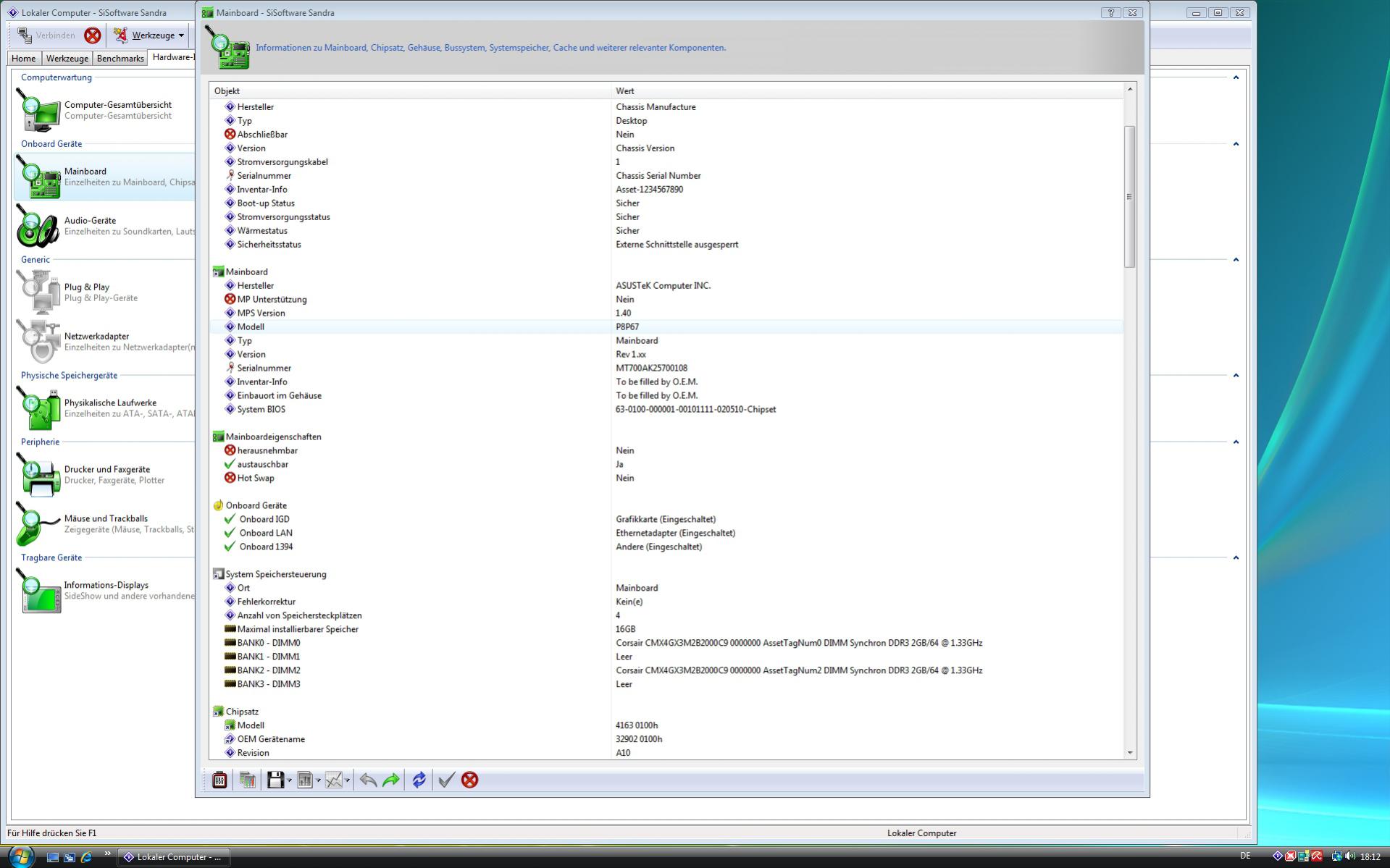Click the Lokaler Computer taskbar button
The image size is (1390, 868).
173,857
